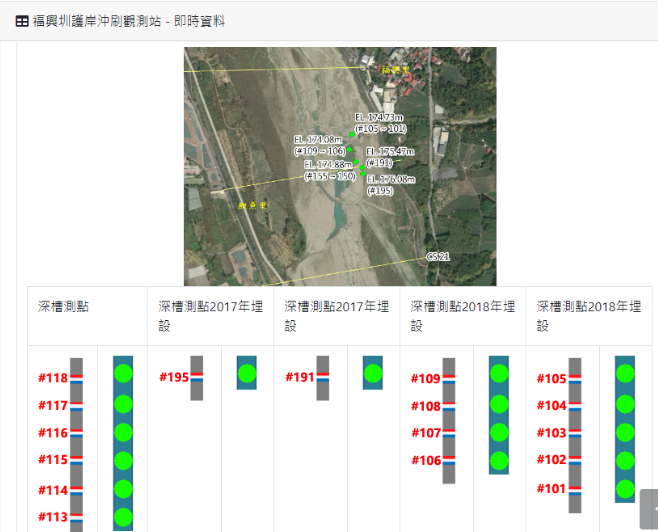Click the EL. 175.47m (#191) map label

tap(390, 157)
